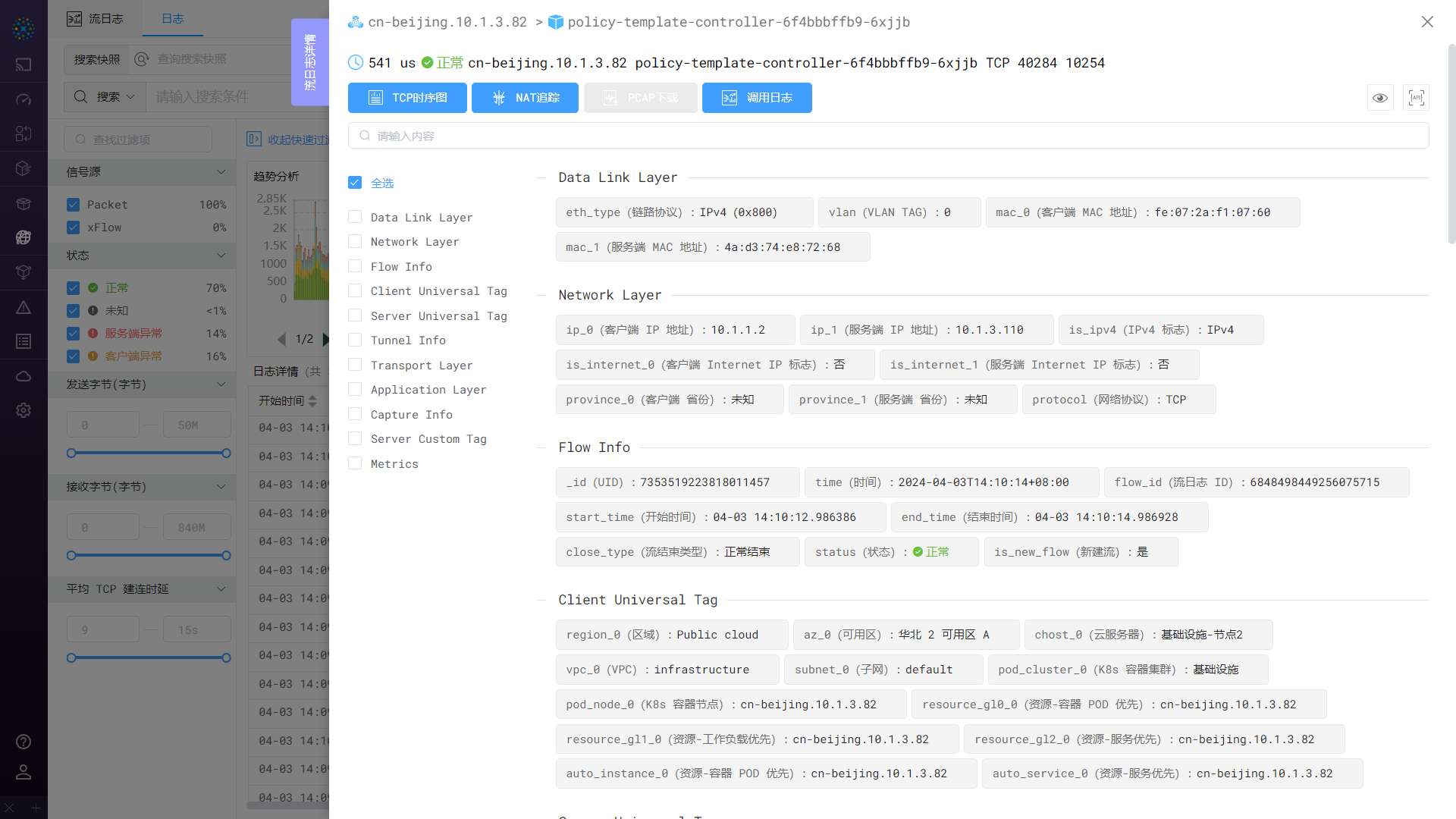Click the globe network sidebar icon
Screen dimensions: 1456x819
pos(24,237)
